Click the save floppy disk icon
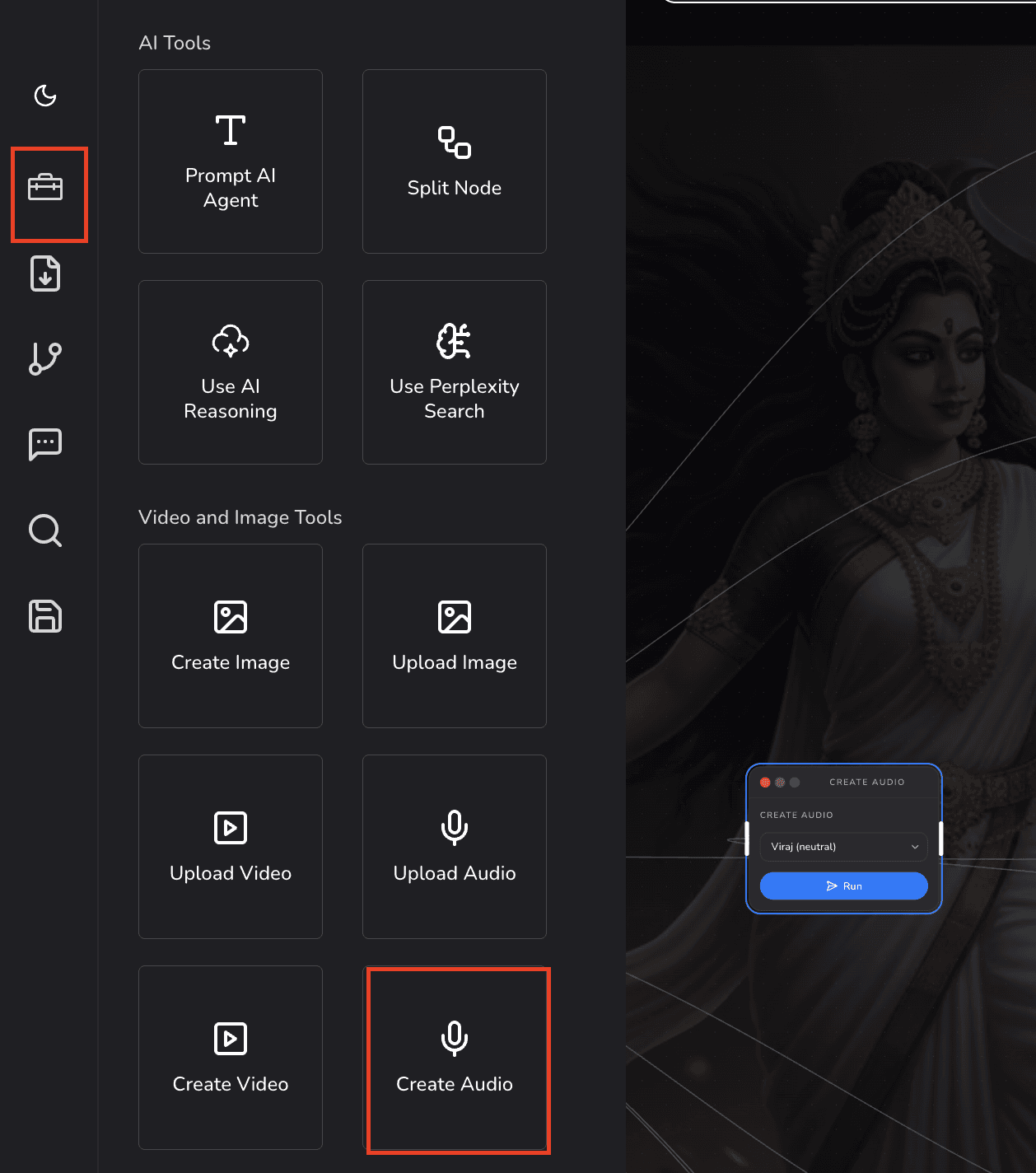Image resolution: width=1036 pixels, height=1173 pixels. point(45,616)
